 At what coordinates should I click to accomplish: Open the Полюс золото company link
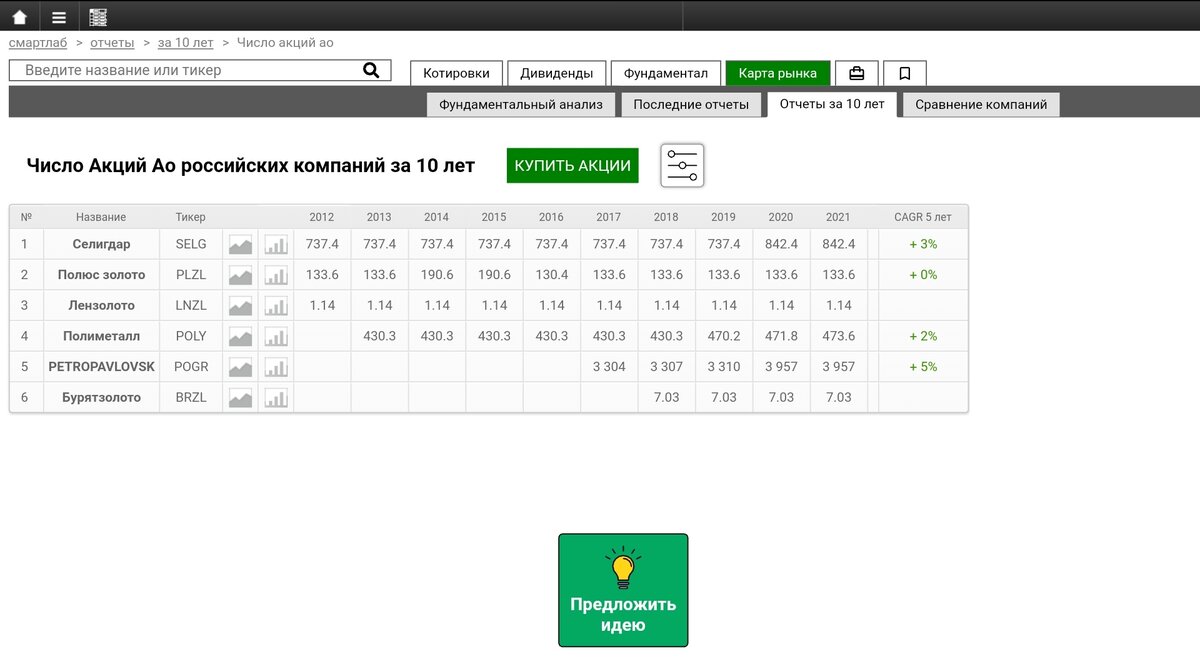[x=101, y=275]
